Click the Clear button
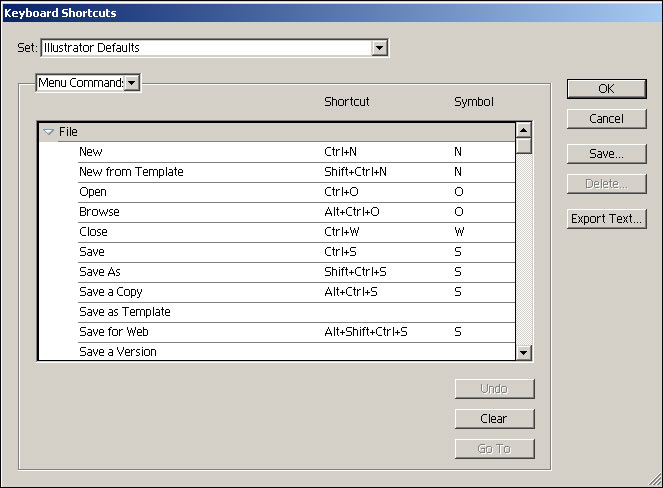This screenshot has height=488, width=663. point(494,419)
